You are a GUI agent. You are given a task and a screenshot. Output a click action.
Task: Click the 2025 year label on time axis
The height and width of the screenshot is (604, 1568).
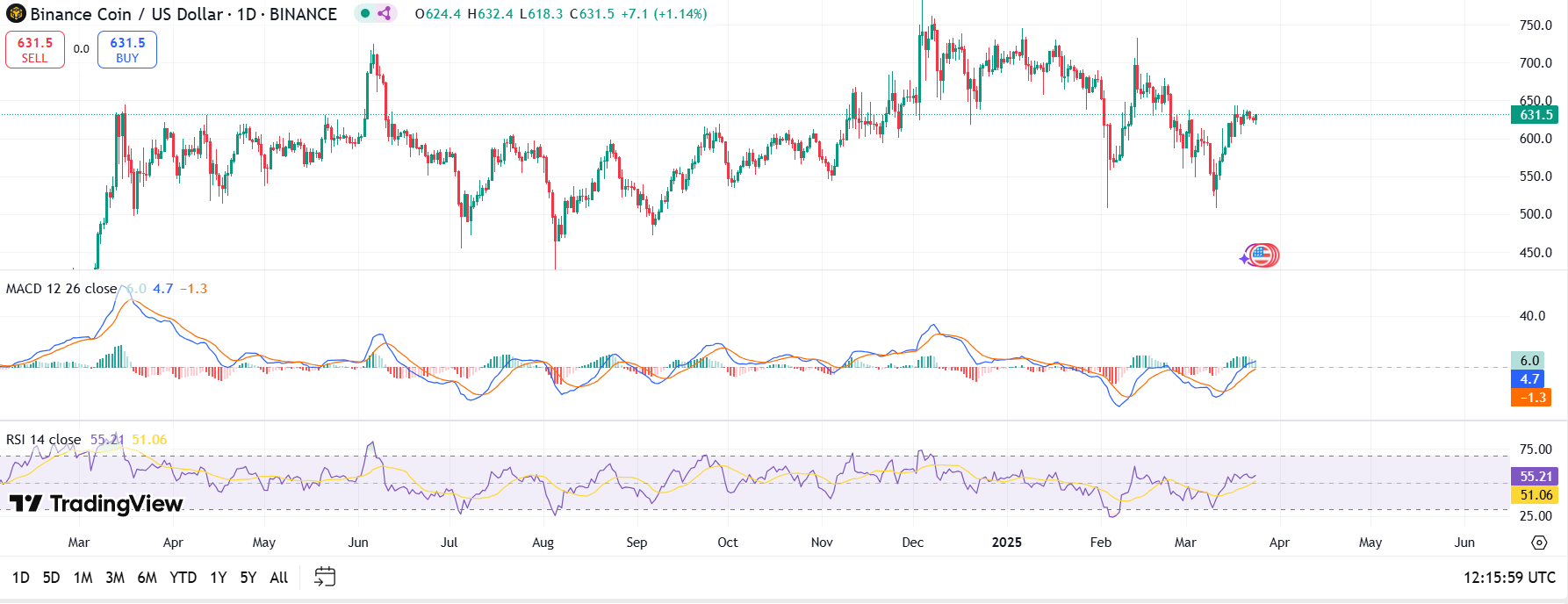(x=1007, y=543)
